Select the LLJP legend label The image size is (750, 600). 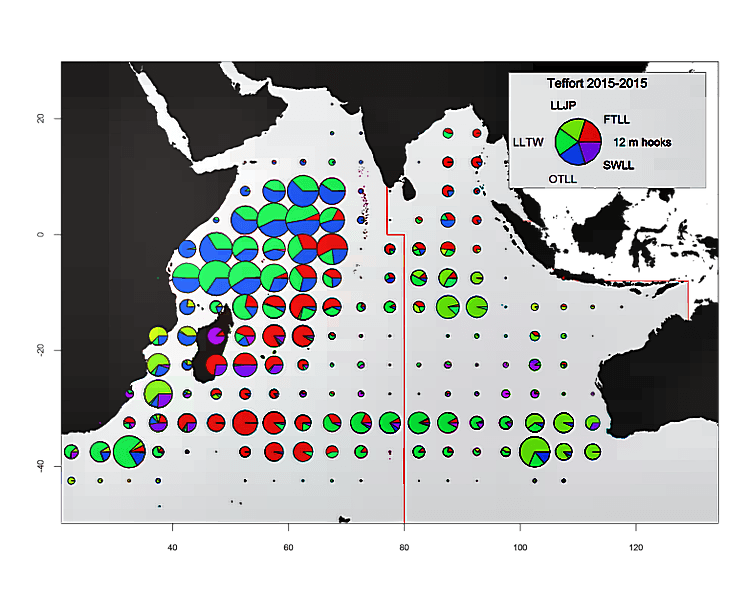[563, 105]
